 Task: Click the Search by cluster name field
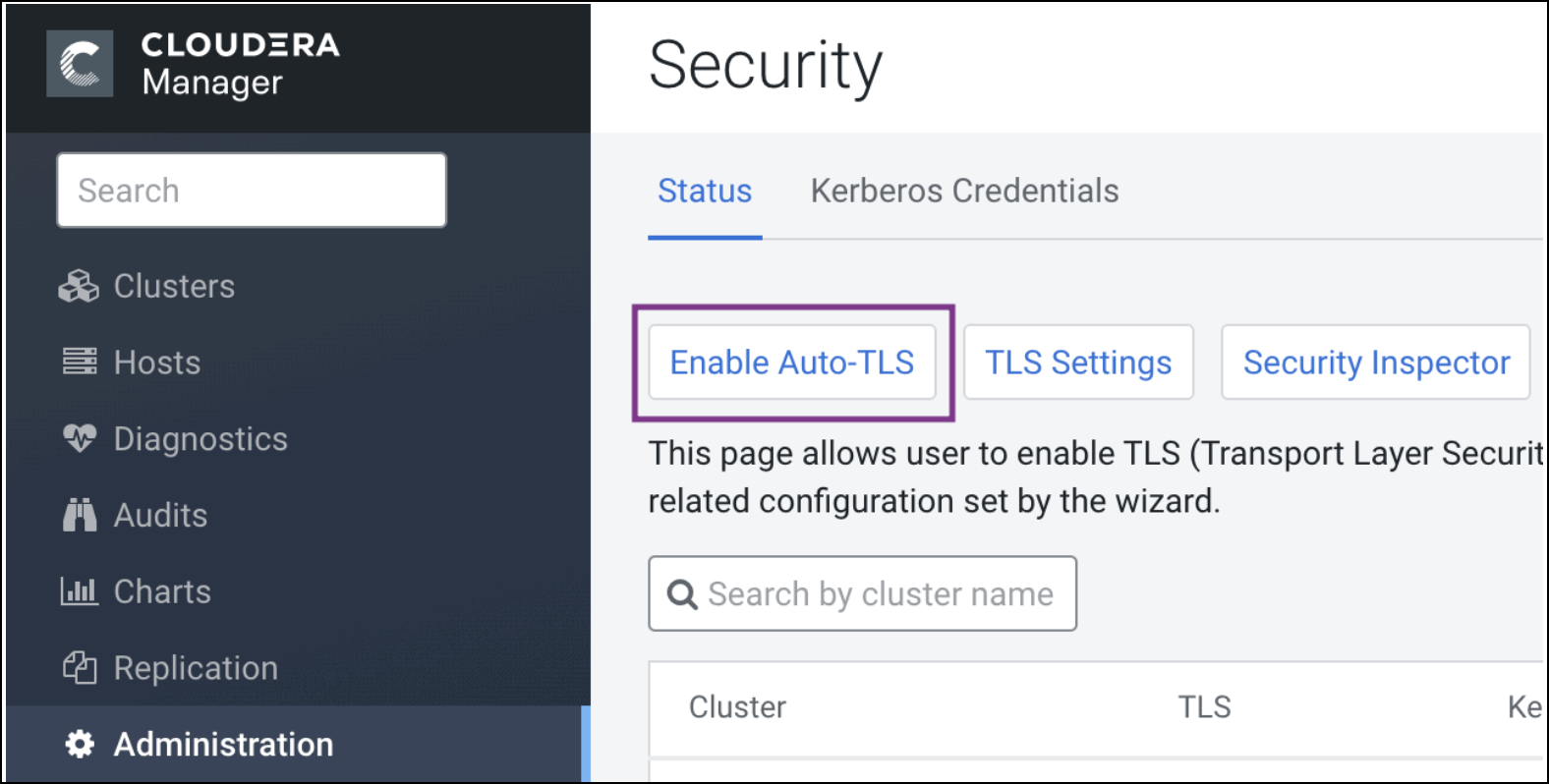[x=880, y=594]
